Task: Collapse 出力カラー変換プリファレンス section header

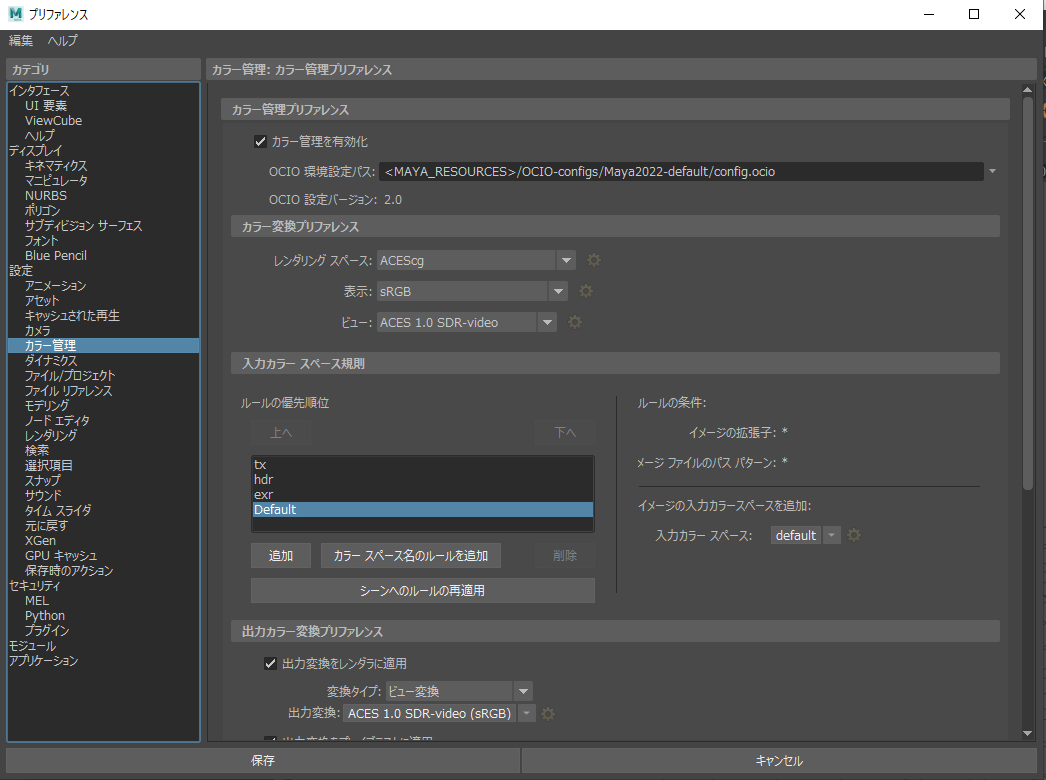Action: coord(615,631)
